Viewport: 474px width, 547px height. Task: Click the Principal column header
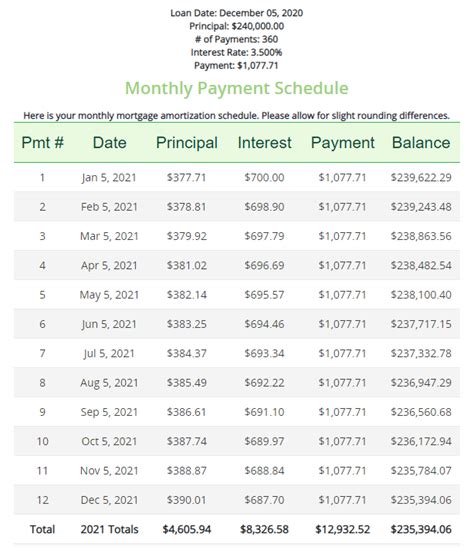187,143
